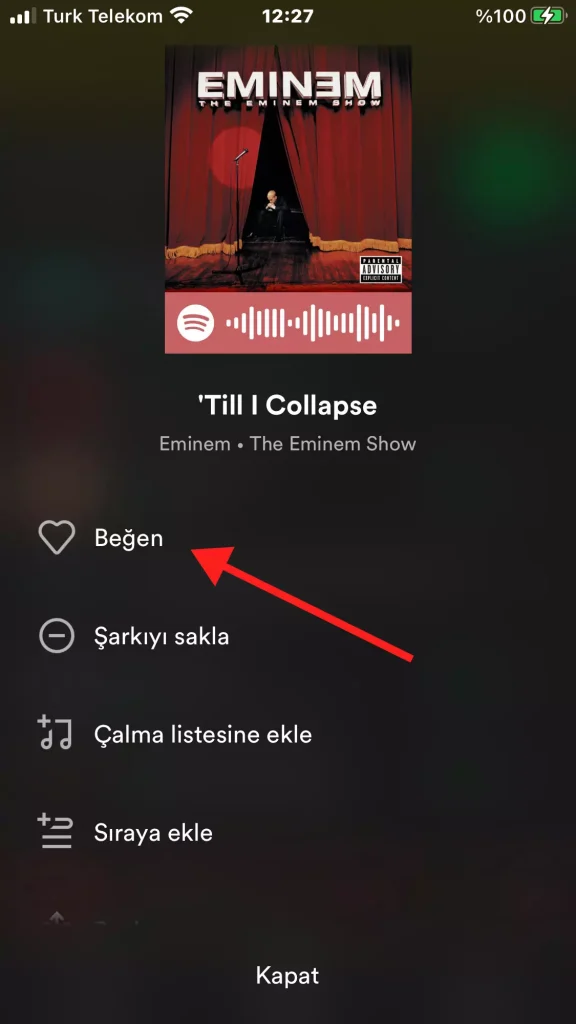This screenshot has height=1024, width=576.
Task: Select Çalma listesine ekle option
Action: 203,734
